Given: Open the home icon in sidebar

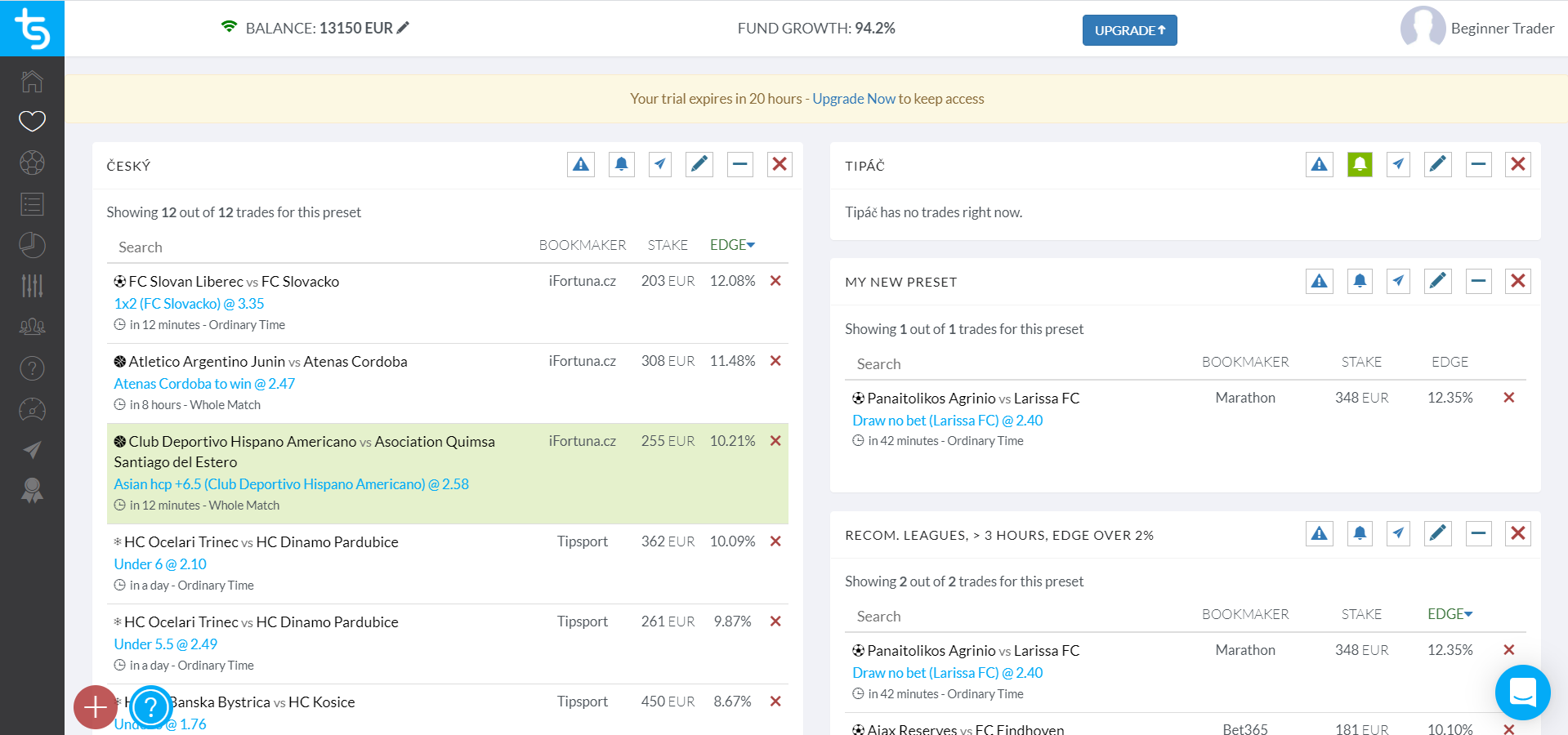Looking at the screenshot, I should pos(32,81).
